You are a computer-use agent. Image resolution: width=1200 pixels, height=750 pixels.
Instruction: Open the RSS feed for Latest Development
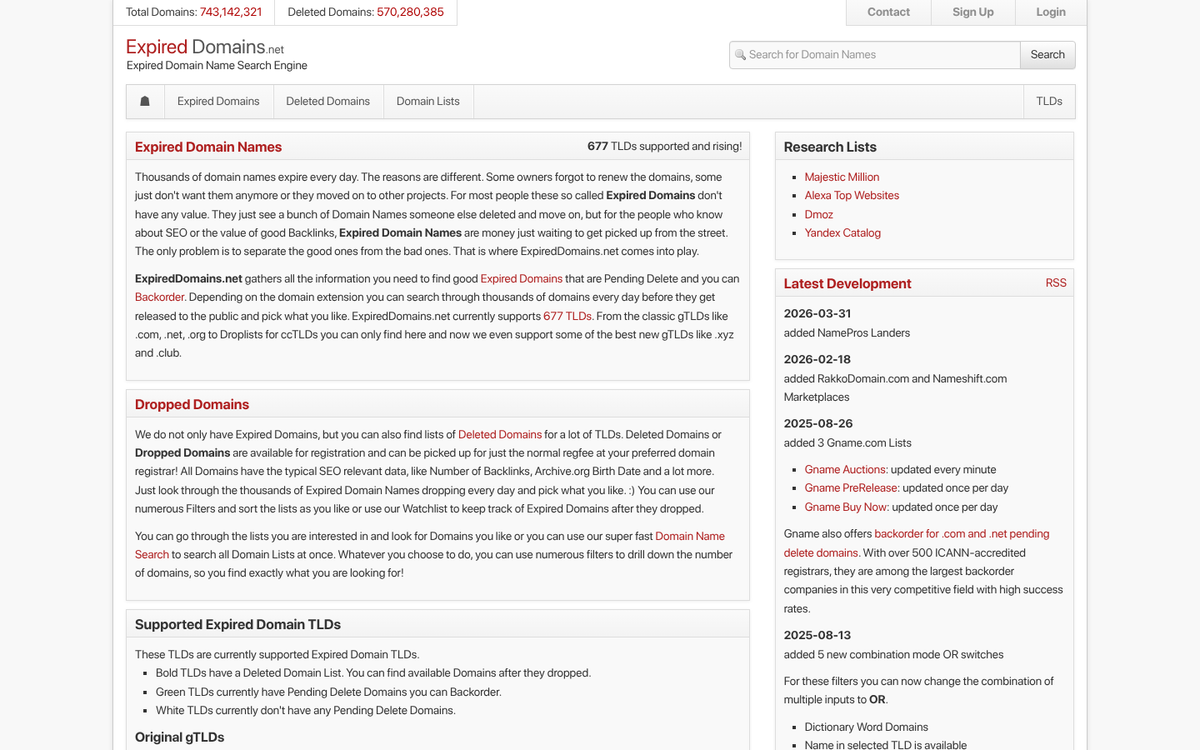click(1056, 283)
